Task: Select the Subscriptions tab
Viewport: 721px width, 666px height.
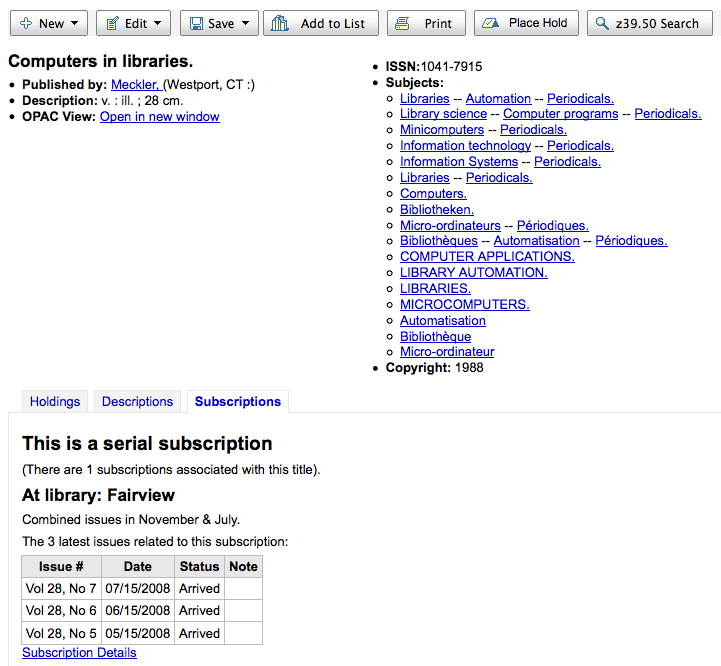Action: (x=238, y=402)
